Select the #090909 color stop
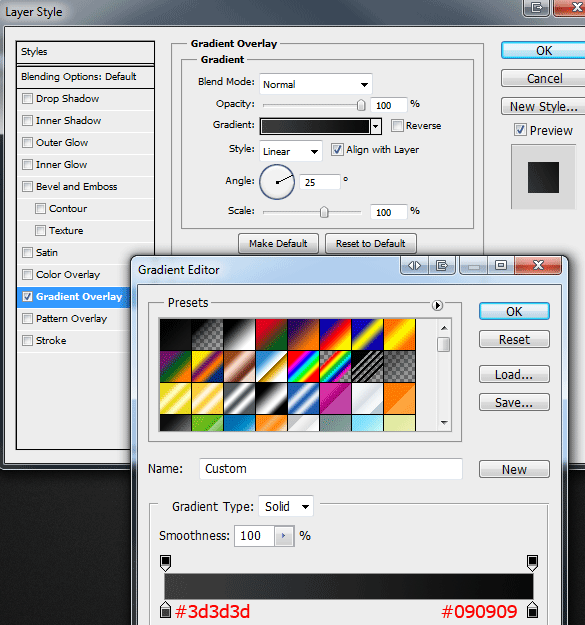Screen dimensions: 585x625 (532, 610)
